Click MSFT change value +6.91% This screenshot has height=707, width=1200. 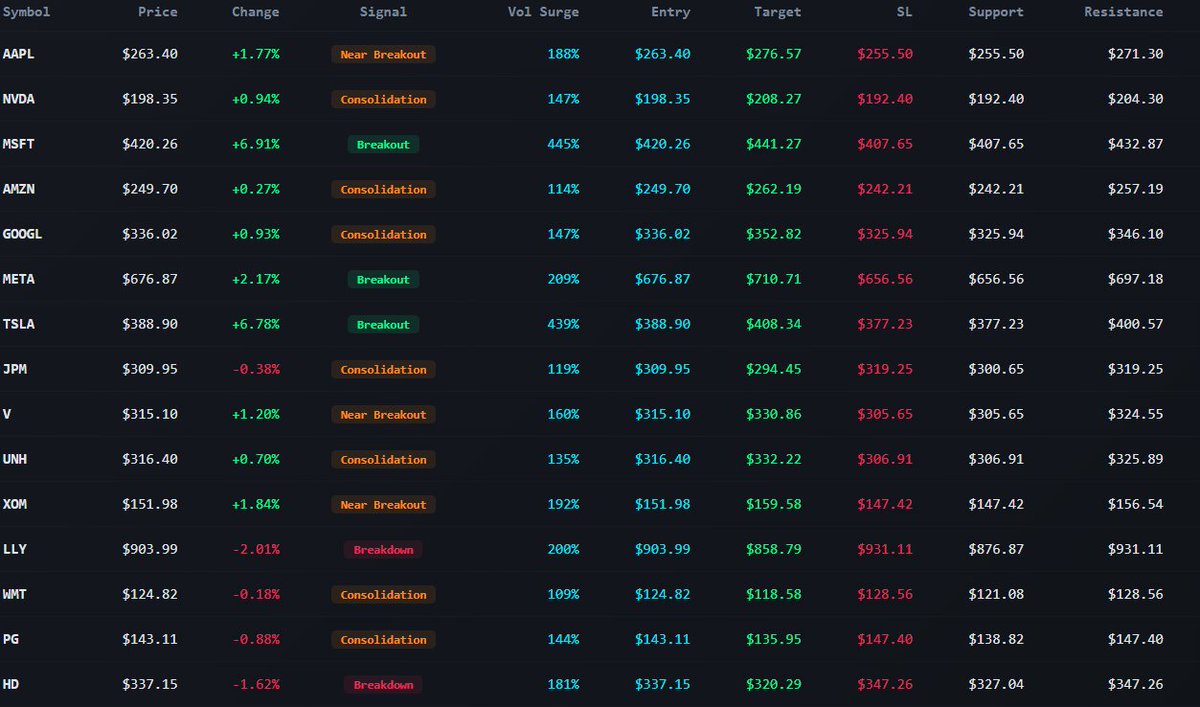256,144
